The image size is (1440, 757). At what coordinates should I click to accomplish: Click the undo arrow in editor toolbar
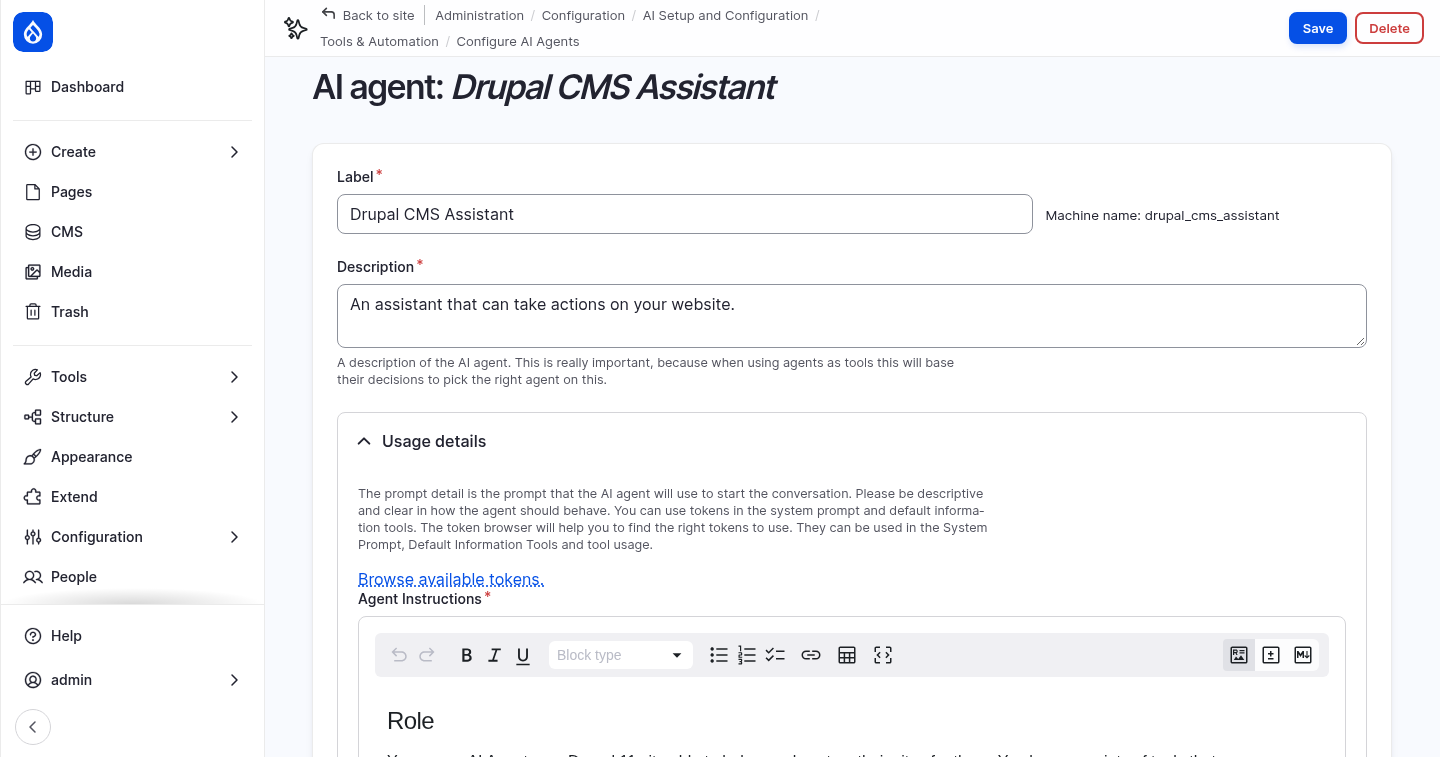[x=399, y=655]
